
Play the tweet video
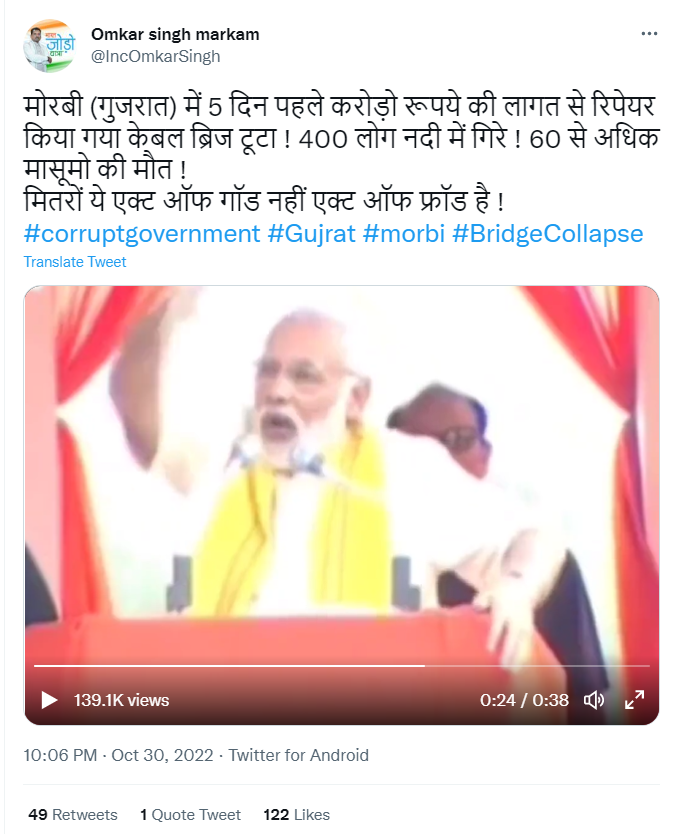pyautogui.click(x=49, y=700)
